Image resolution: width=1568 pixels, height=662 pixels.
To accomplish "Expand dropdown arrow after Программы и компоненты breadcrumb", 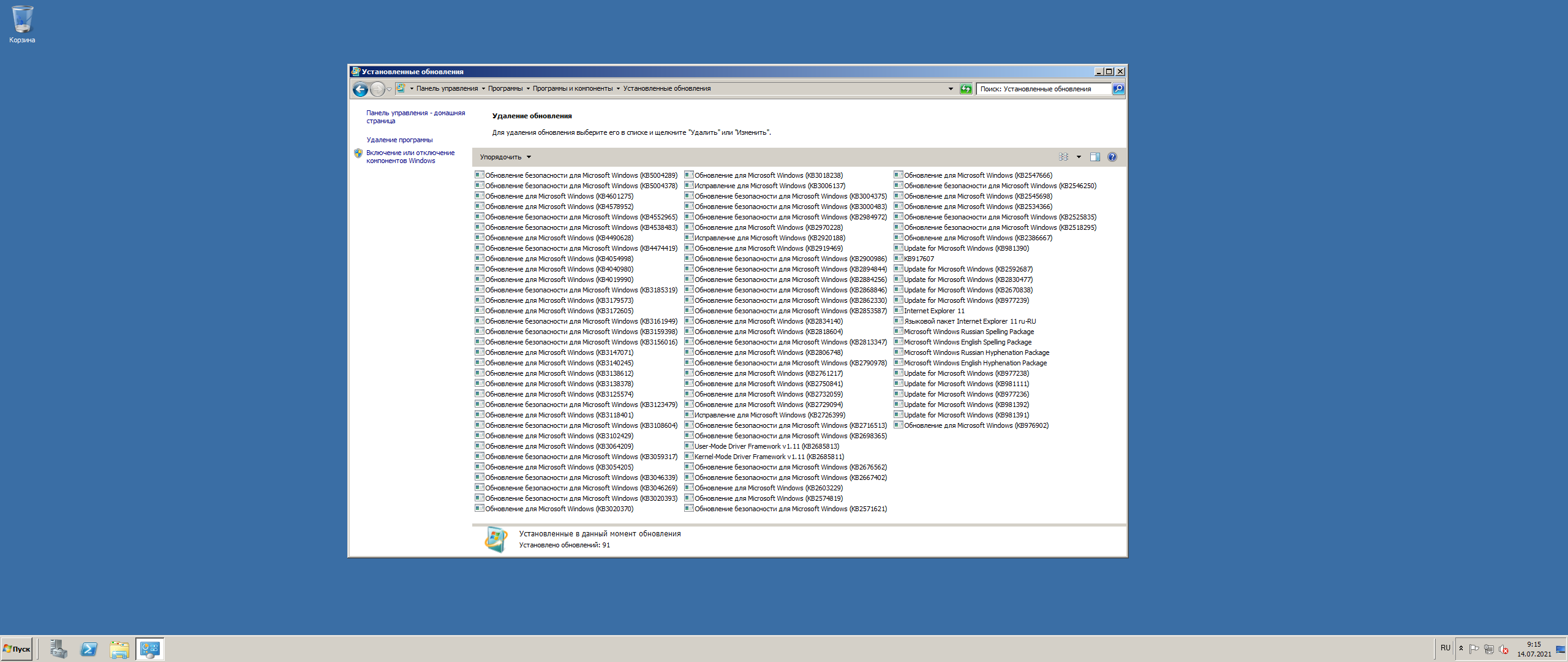I will click(x=618, y=89).
